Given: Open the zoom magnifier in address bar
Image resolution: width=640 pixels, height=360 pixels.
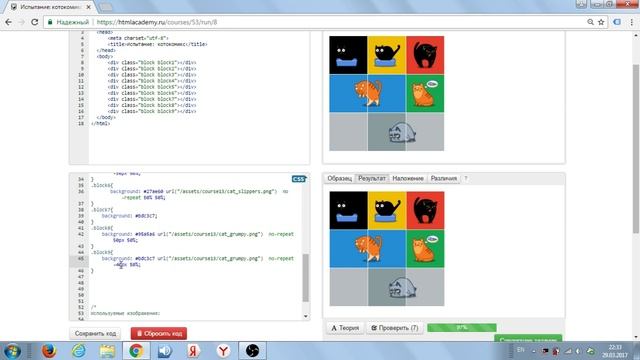Looking at the screenshot, I should point(590,22).
